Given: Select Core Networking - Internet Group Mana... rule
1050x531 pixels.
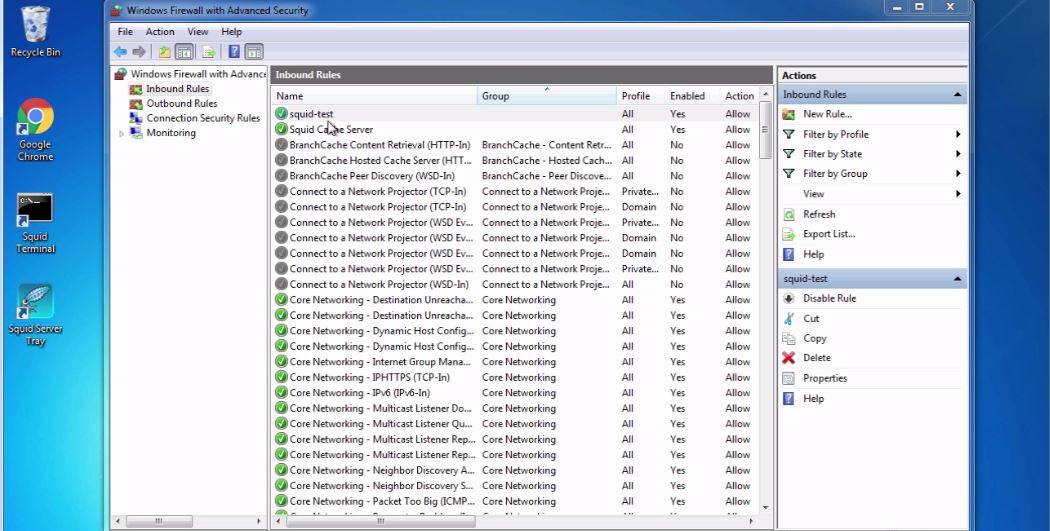Looking at the screenshot, I should click(x=516, y=362).
